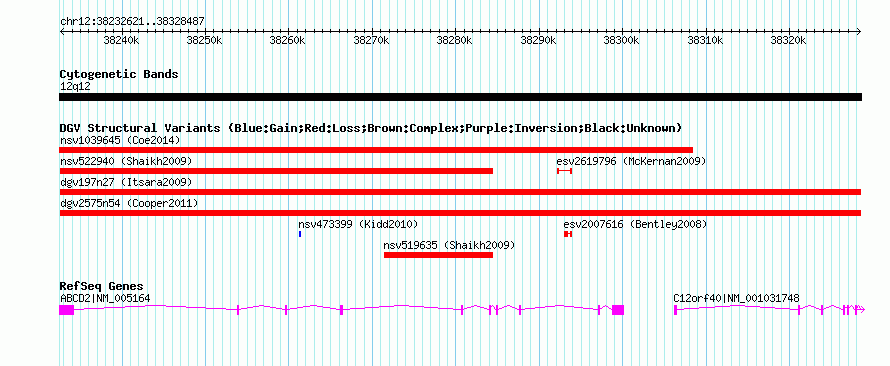Click the ABCD2|NM_005164 gene label

[x=105, y=298]
